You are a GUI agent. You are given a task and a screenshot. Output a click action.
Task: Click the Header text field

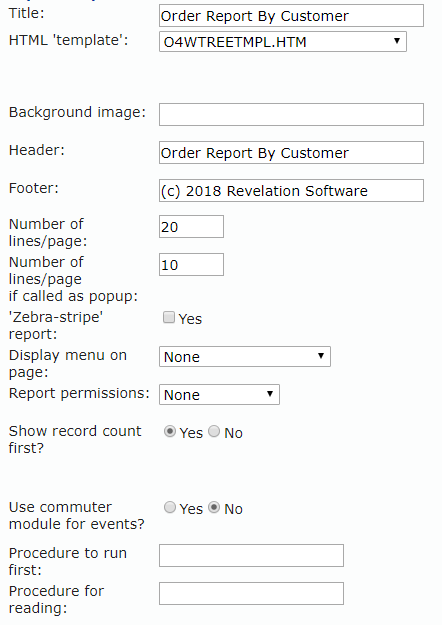click(x=291, y=153)
